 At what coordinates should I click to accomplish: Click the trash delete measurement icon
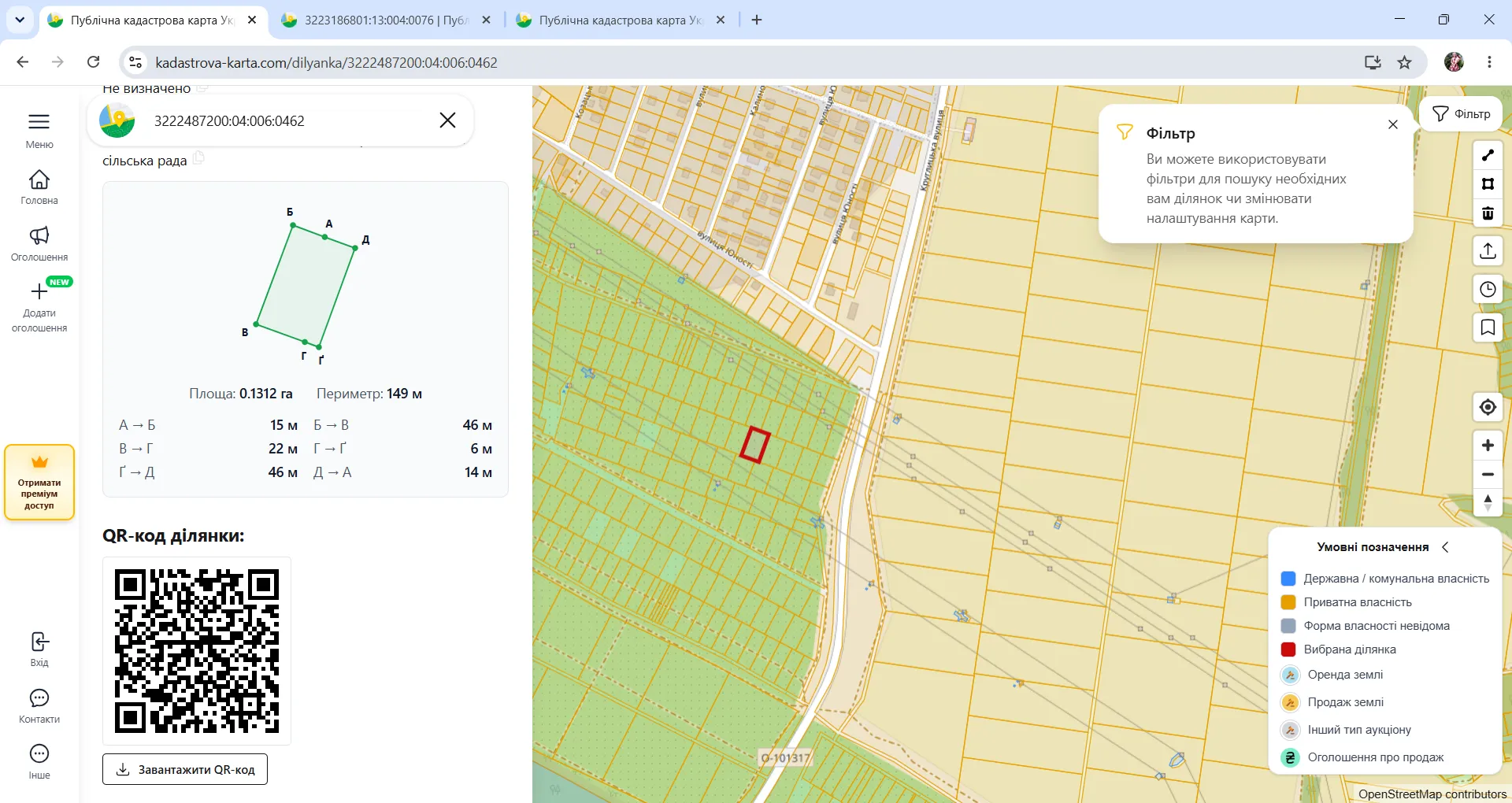coord(1488,213)
